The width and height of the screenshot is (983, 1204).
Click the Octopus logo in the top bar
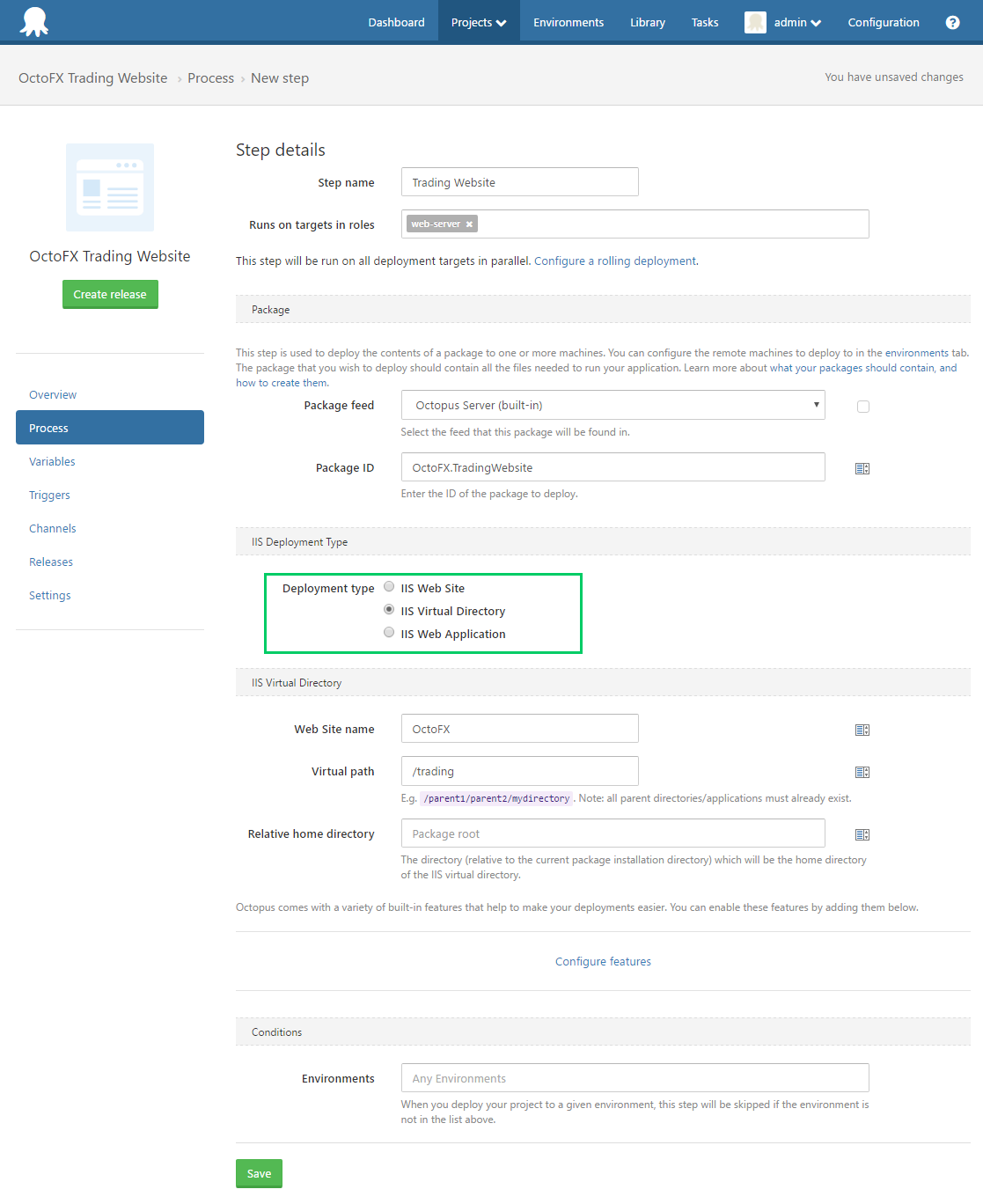[x=33, y=21]
